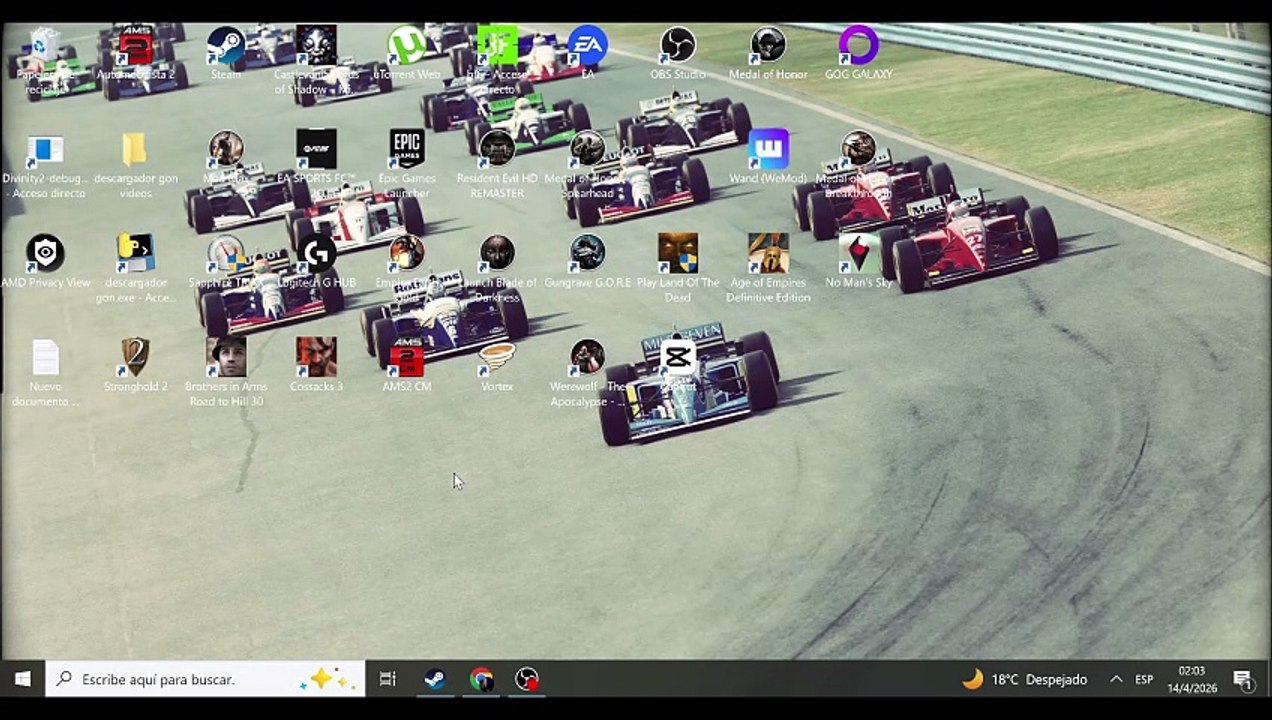Select Nuevo documento text file
This screenshot has width=1272, height=720.
[x=45, y=373]
